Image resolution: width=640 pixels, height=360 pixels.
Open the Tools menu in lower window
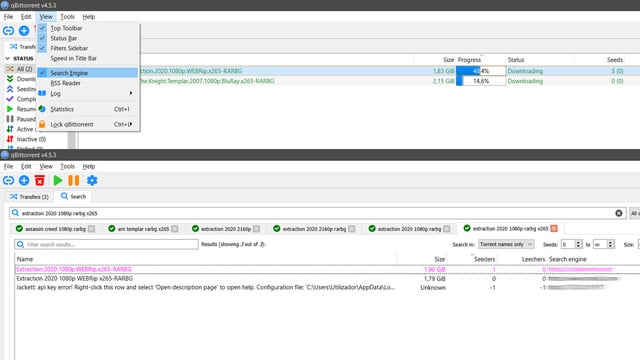click(x=67, y=167)
